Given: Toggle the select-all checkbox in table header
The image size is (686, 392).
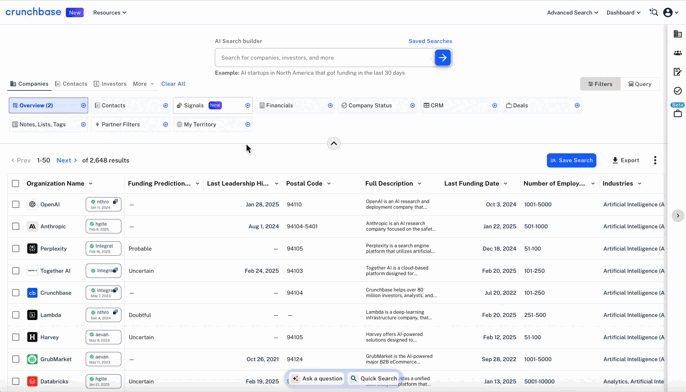Looking at the screenshot, I should [15, 183].
